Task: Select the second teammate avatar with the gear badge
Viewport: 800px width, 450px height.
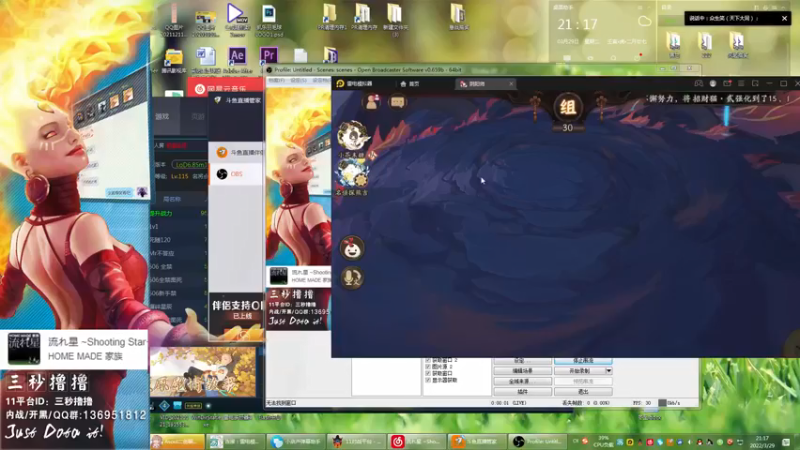Action: pos(352,173)
